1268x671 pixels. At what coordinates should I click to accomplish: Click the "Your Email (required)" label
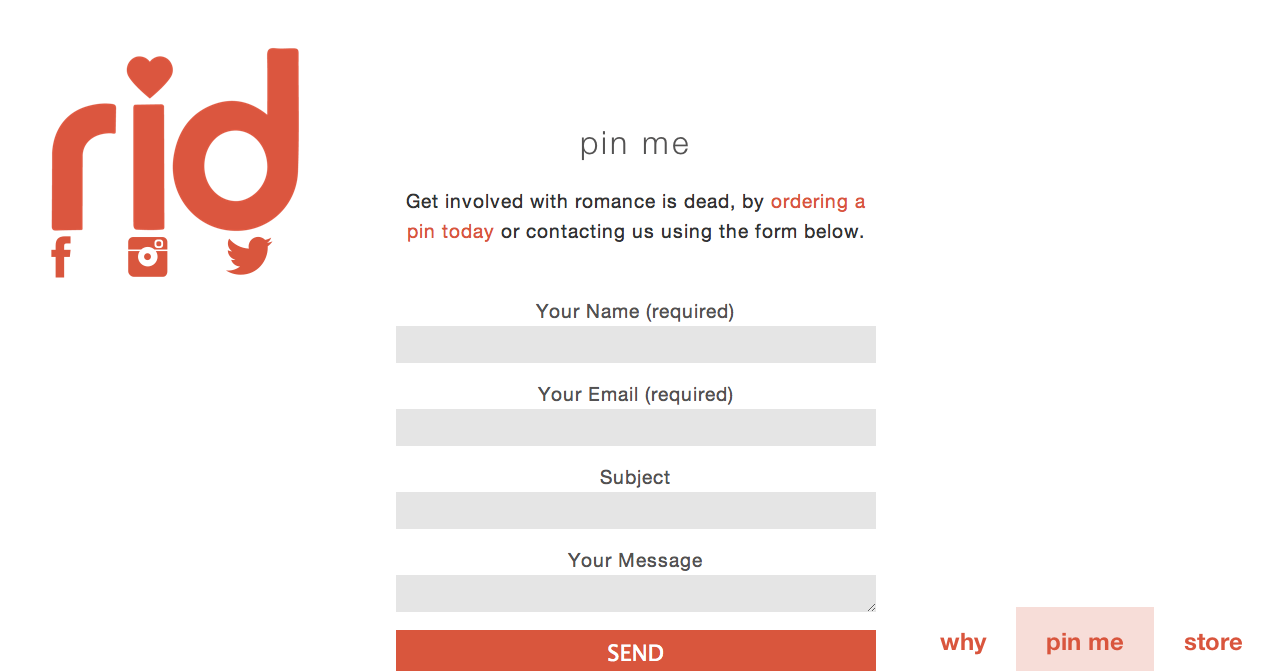[635, 394]
